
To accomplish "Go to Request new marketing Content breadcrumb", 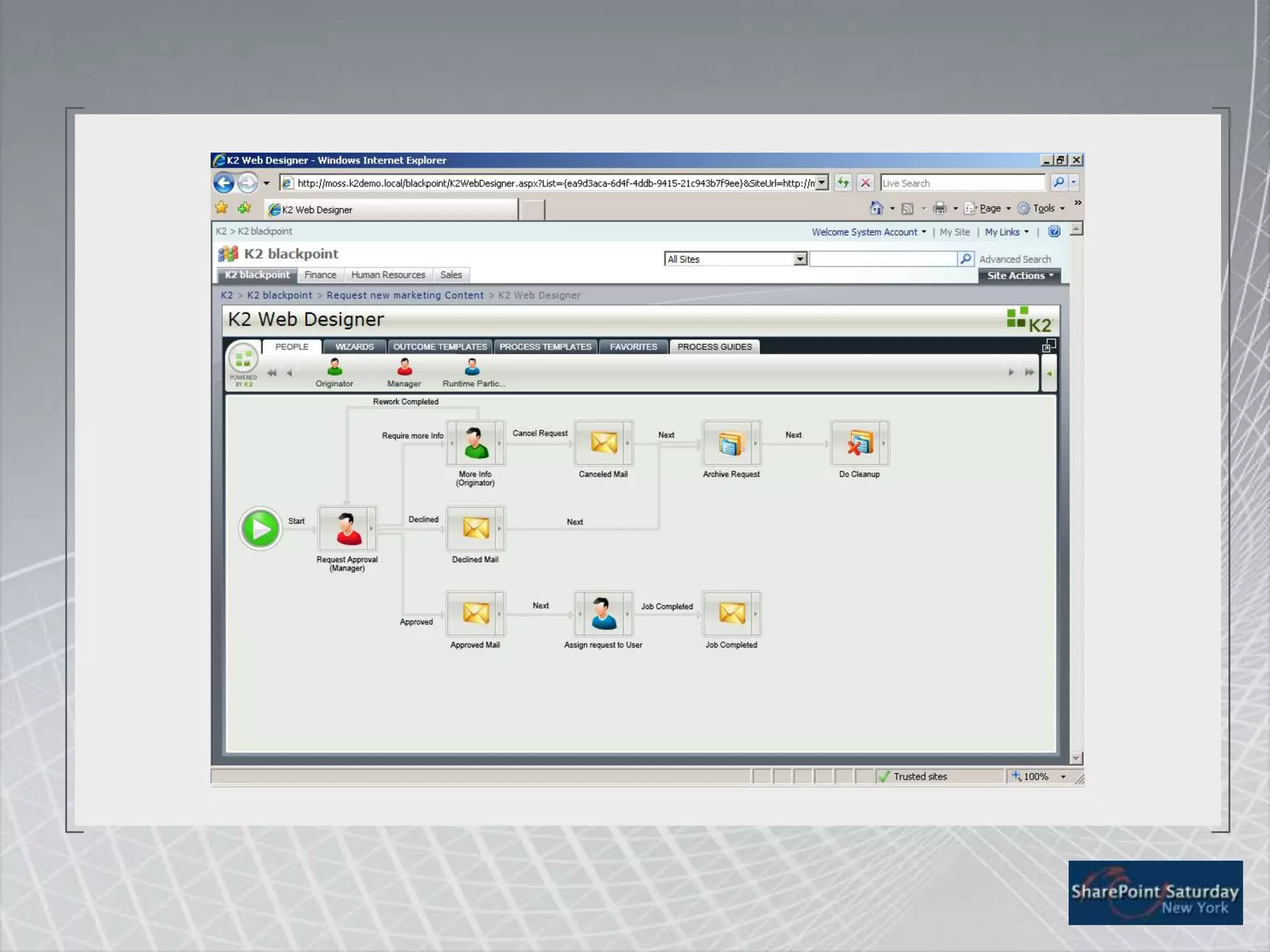I will (405, 296).
